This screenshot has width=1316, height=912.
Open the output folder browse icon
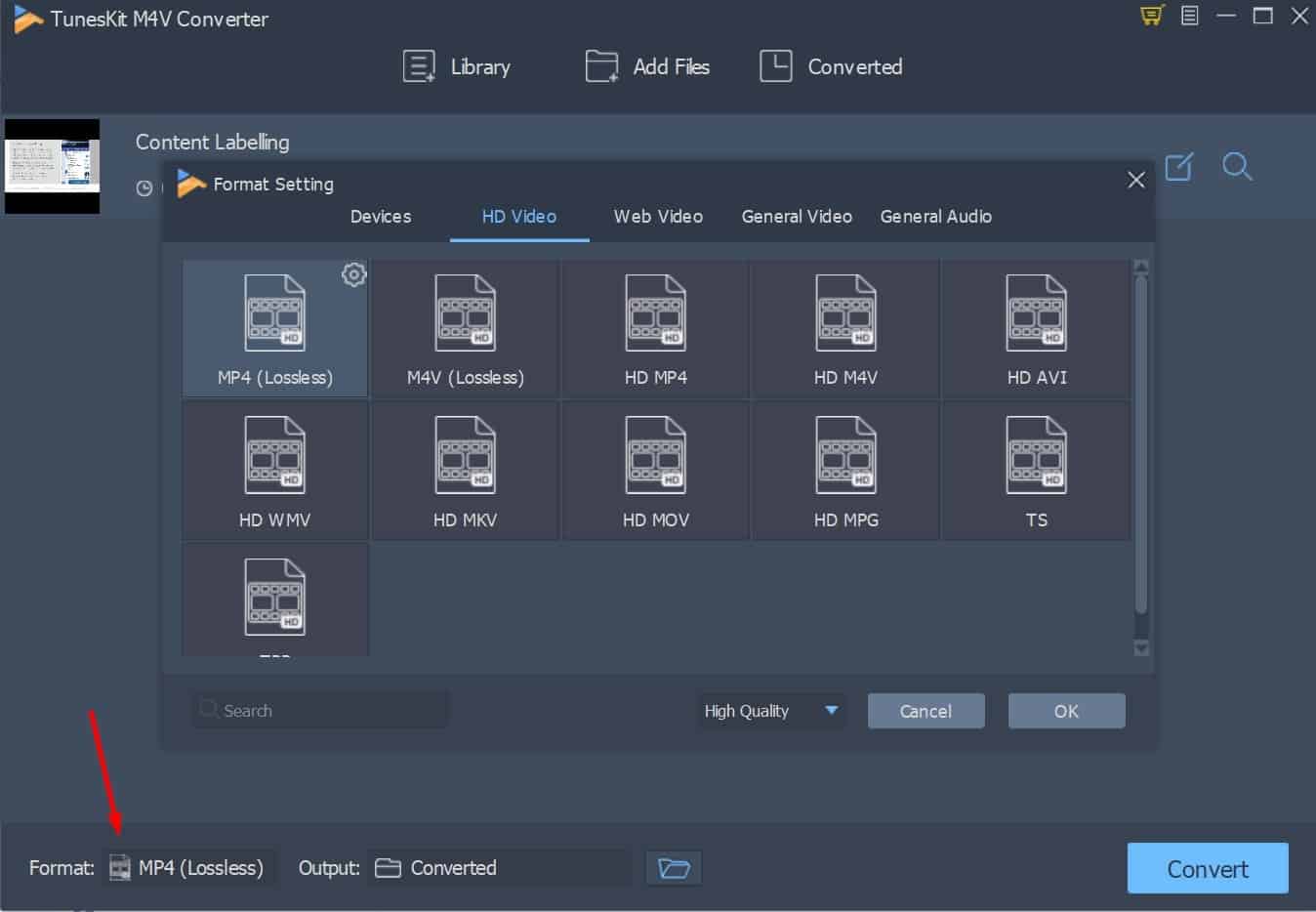(x=674, y=867)
